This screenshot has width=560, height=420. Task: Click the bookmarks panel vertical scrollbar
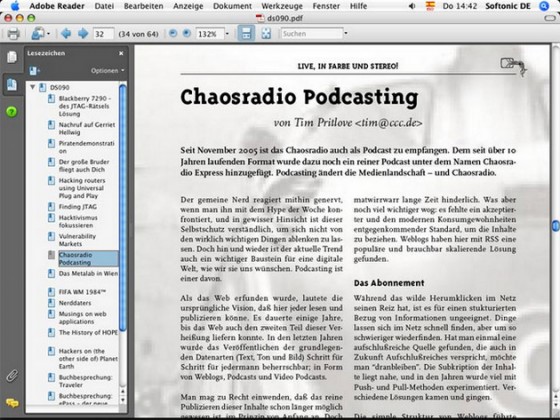(x=123, y=207)
